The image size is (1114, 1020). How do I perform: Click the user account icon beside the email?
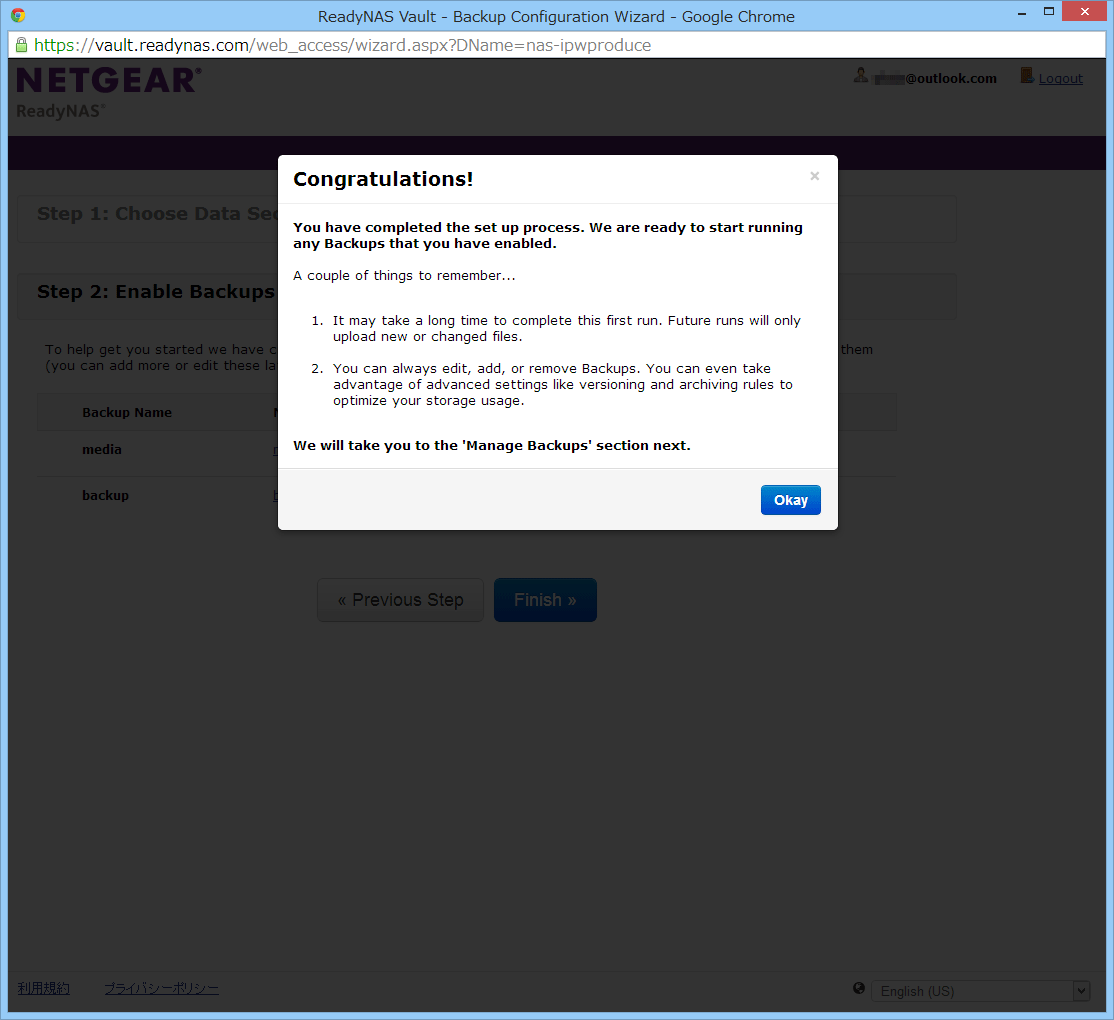click(860, 76)
